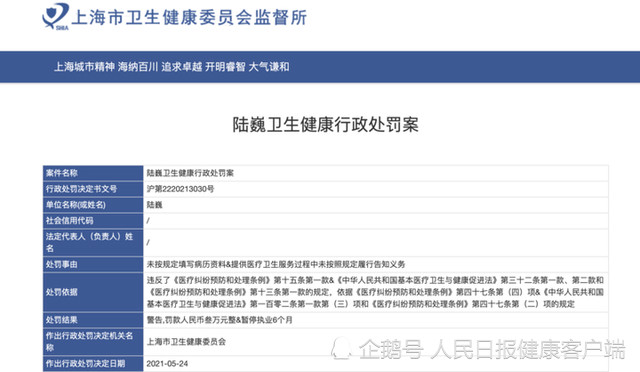Click the 处罚依据 label cell
Viewport: 640px width, 372px height.
pos(93,292)
